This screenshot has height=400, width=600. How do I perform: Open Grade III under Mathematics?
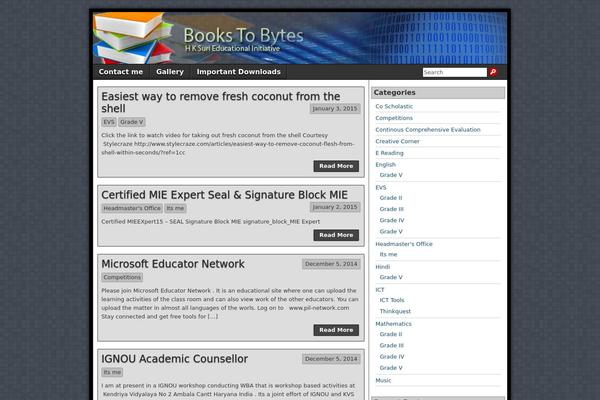[x=391, y=345]
